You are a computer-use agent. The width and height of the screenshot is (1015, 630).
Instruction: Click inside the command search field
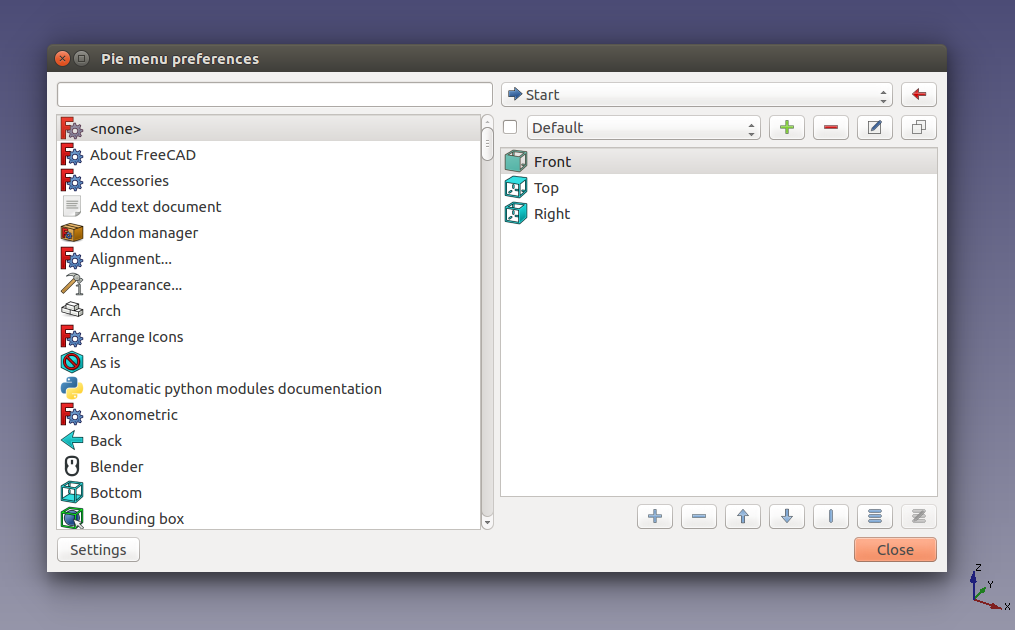(x=273, y=94)
